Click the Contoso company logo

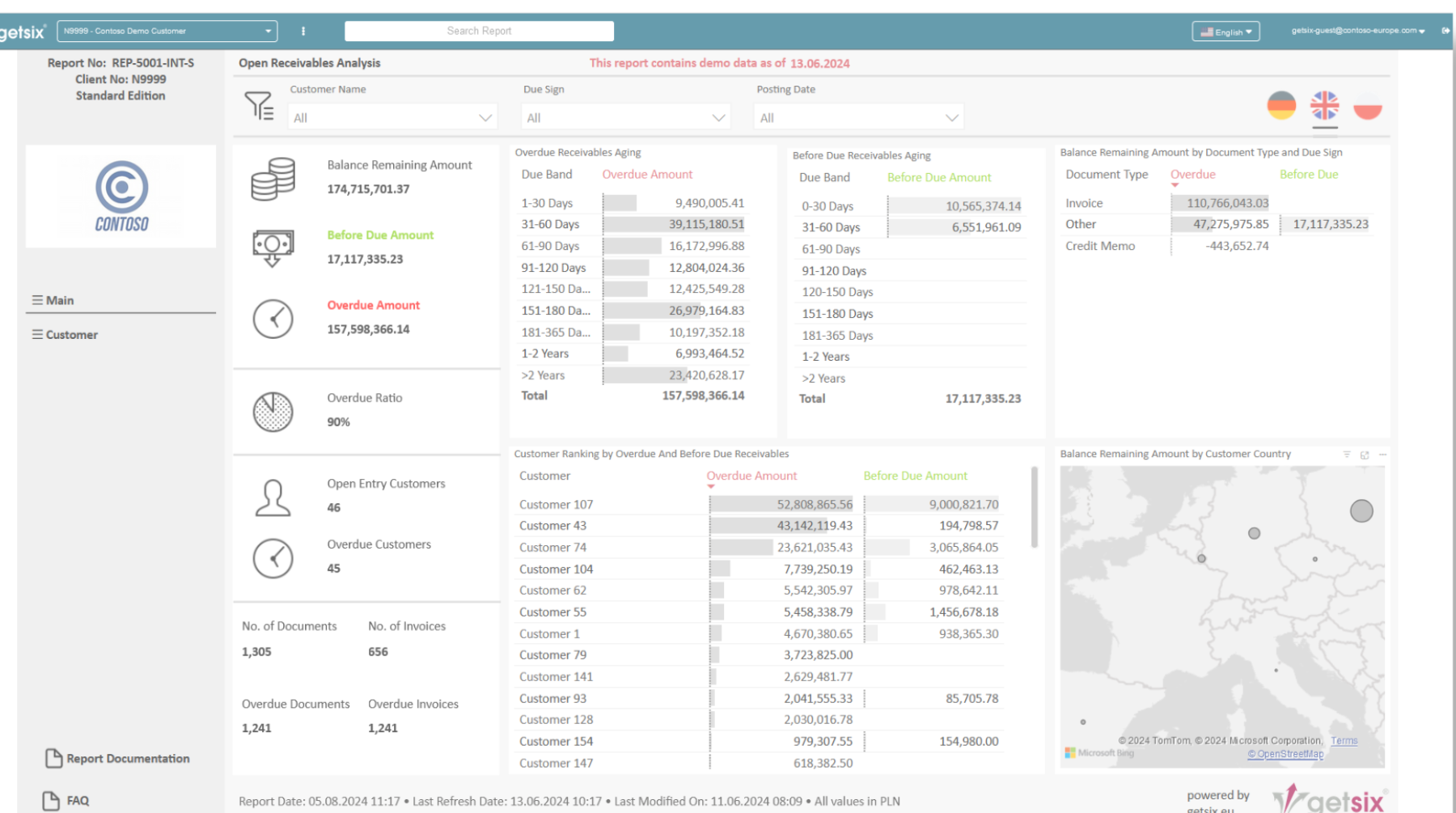point(121,197)
